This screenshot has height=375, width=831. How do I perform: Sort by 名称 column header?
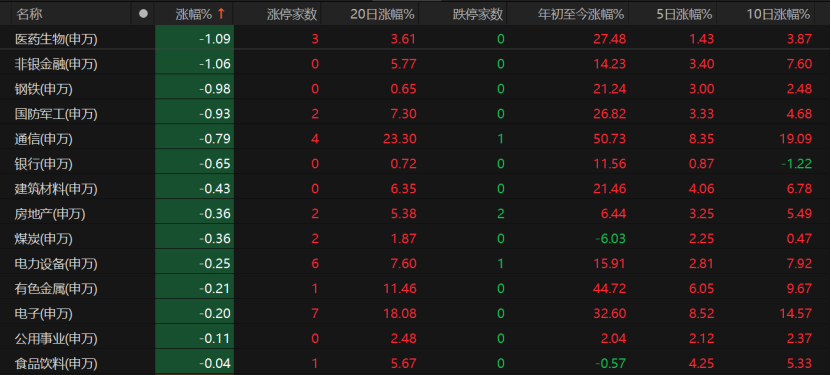click(x=30, y=14)
